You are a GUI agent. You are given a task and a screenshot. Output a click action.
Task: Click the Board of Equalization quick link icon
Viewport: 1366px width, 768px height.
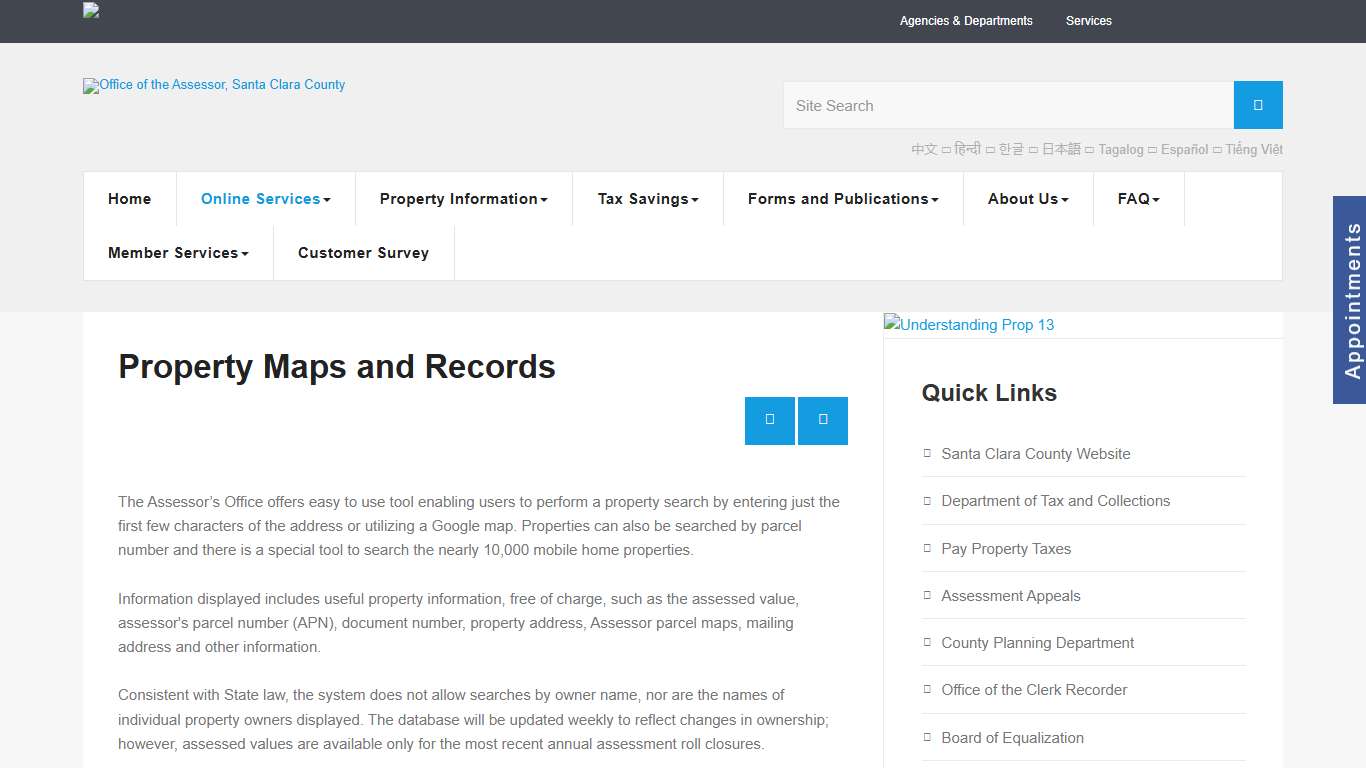(x=926, y=737)
